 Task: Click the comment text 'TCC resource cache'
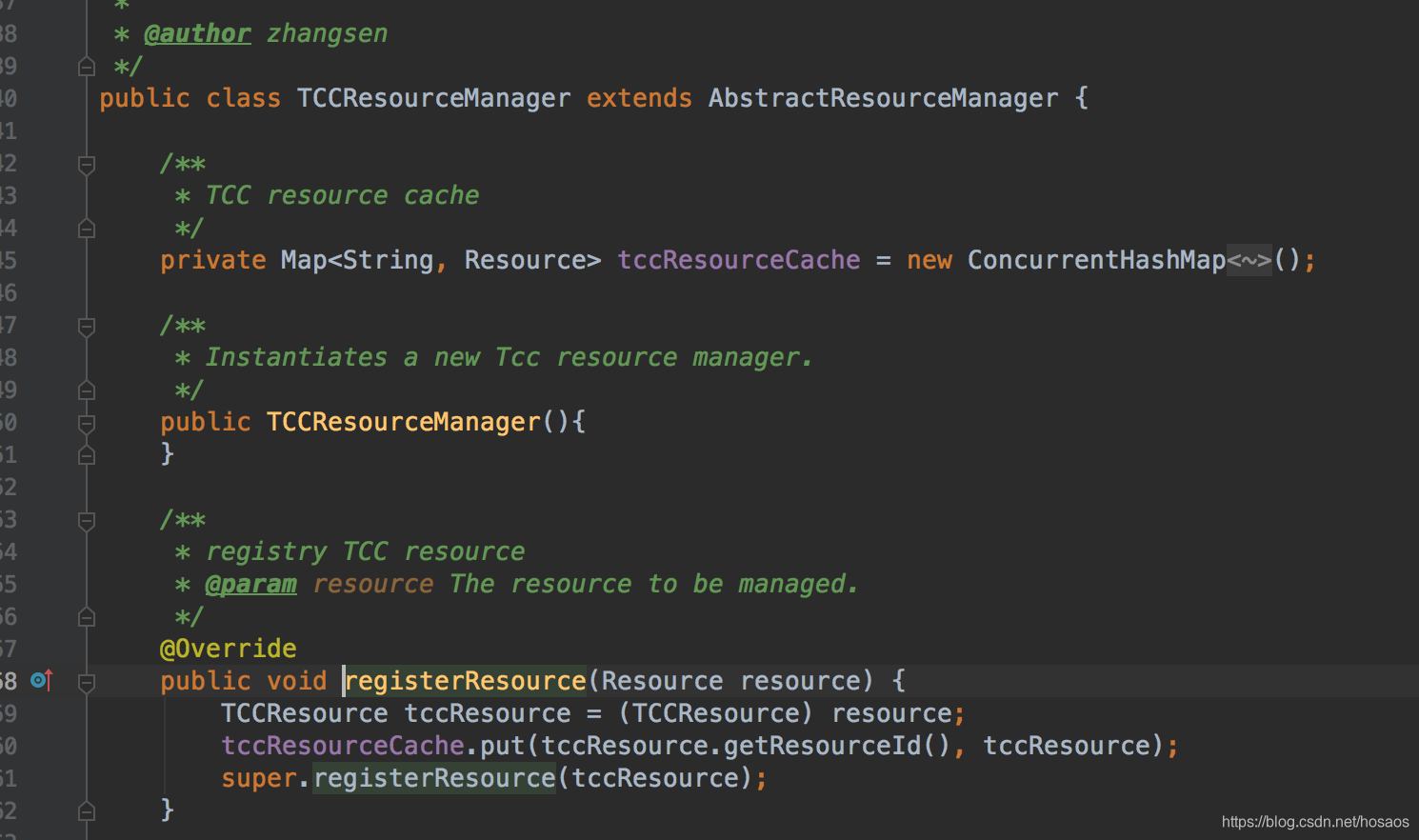342,195
